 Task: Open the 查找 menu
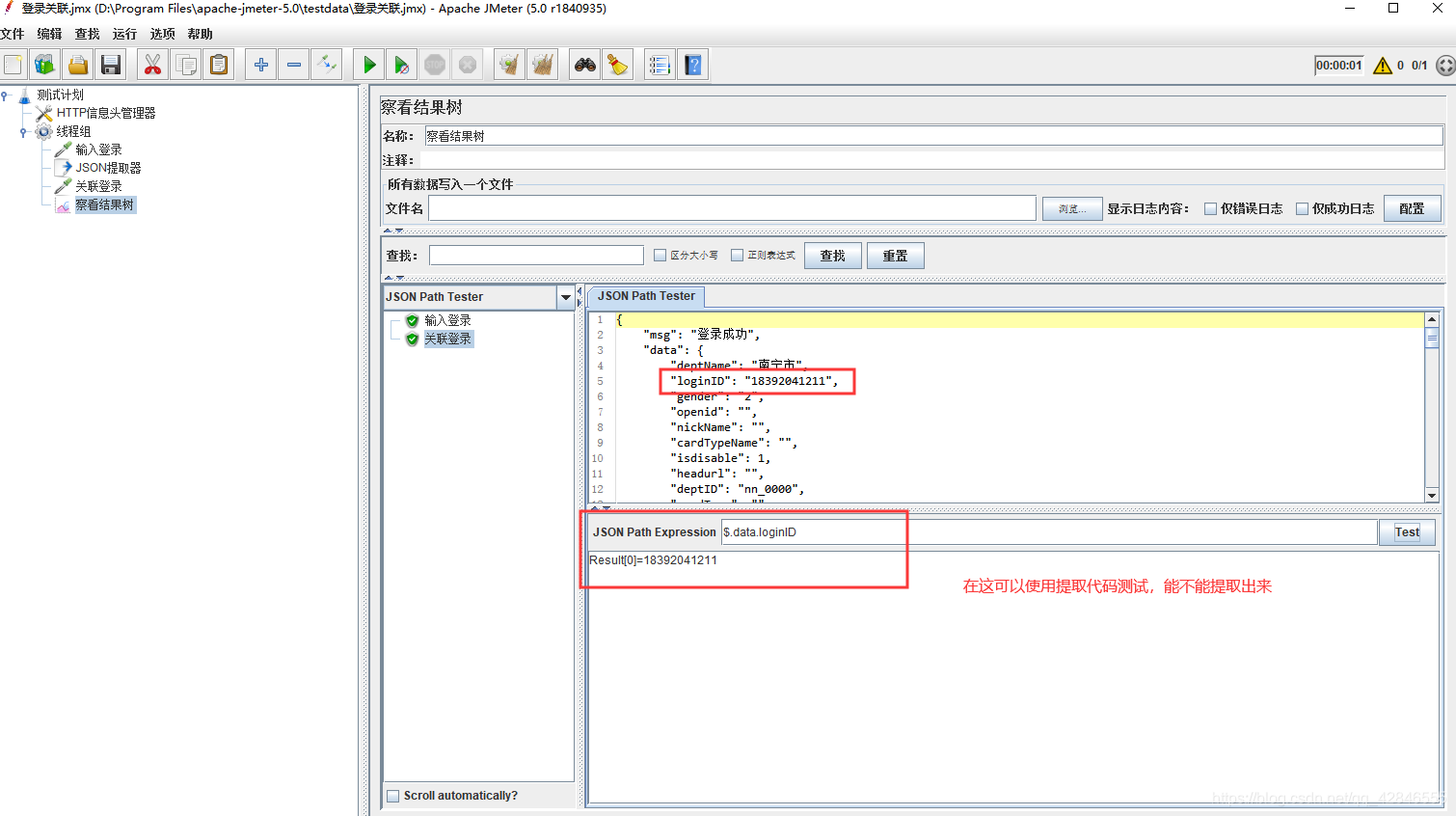click(88, 34)
